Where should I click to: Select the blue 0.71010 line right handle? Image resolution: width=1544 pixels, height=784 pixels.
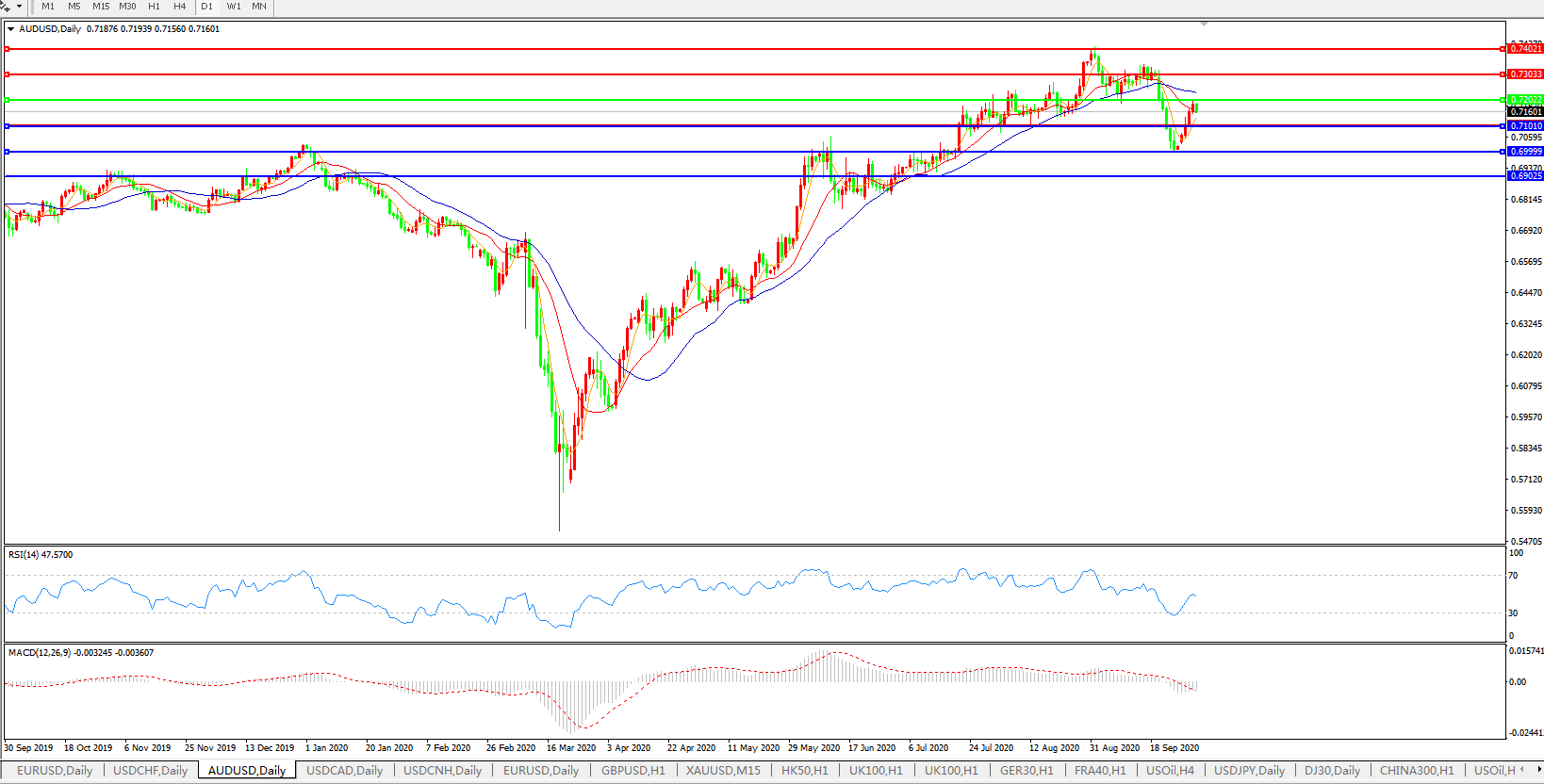tap(1503, 125)
